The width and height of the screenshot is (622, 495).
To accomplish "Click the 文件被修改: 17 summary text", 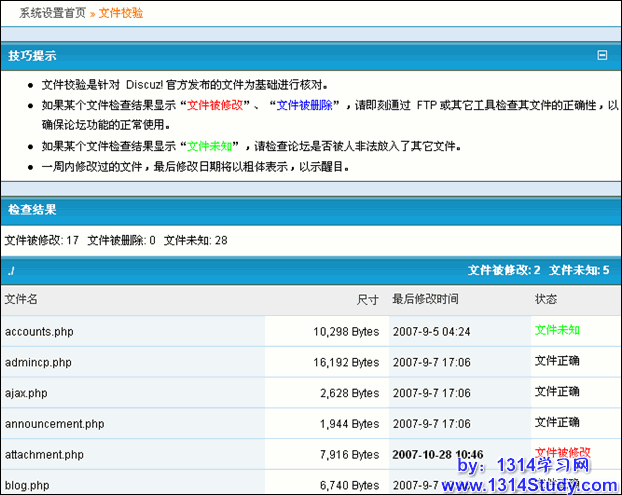I will pyautogui.click(x=42, y=240).
